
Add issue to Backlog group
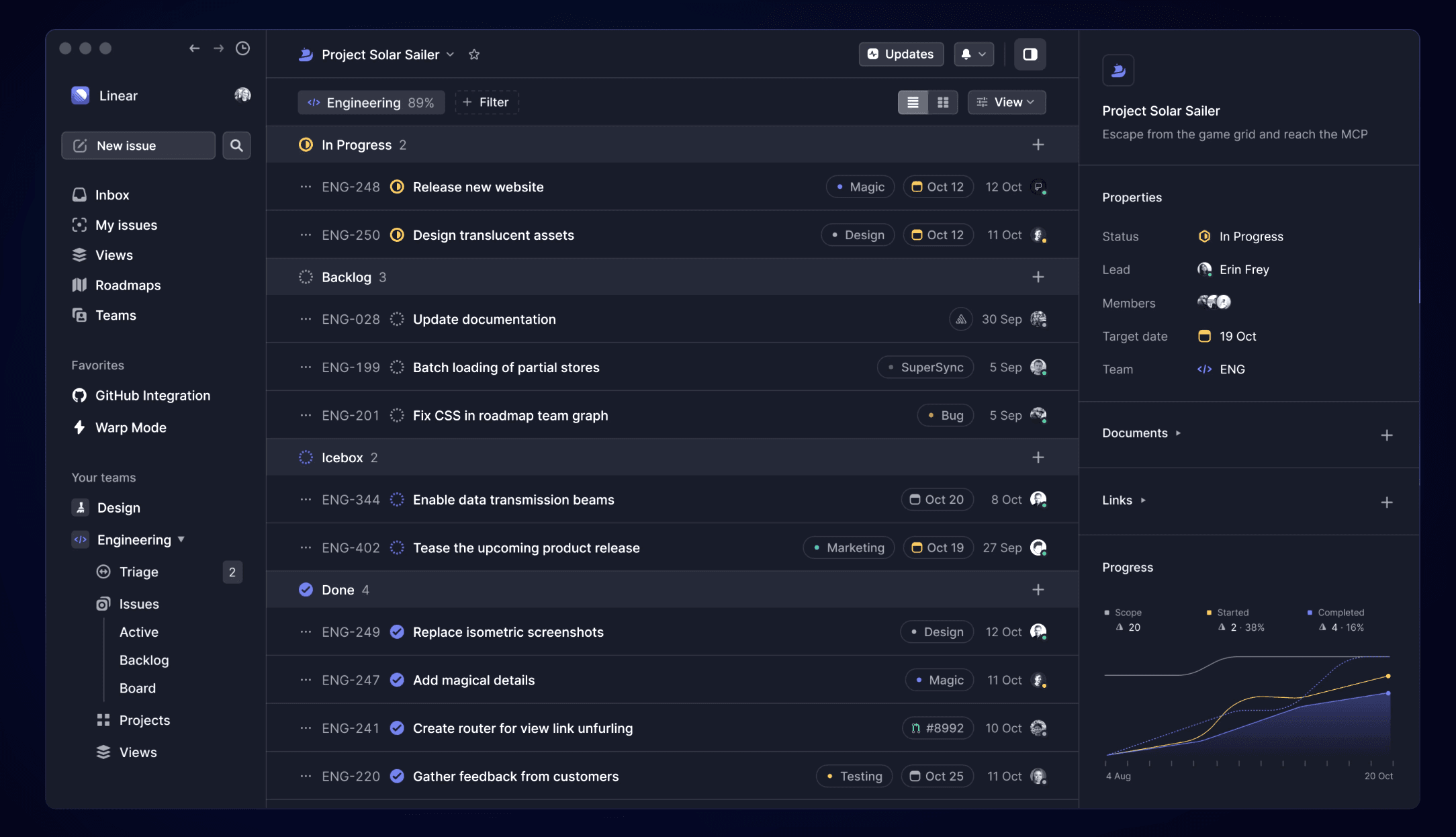click(1038, 277)
